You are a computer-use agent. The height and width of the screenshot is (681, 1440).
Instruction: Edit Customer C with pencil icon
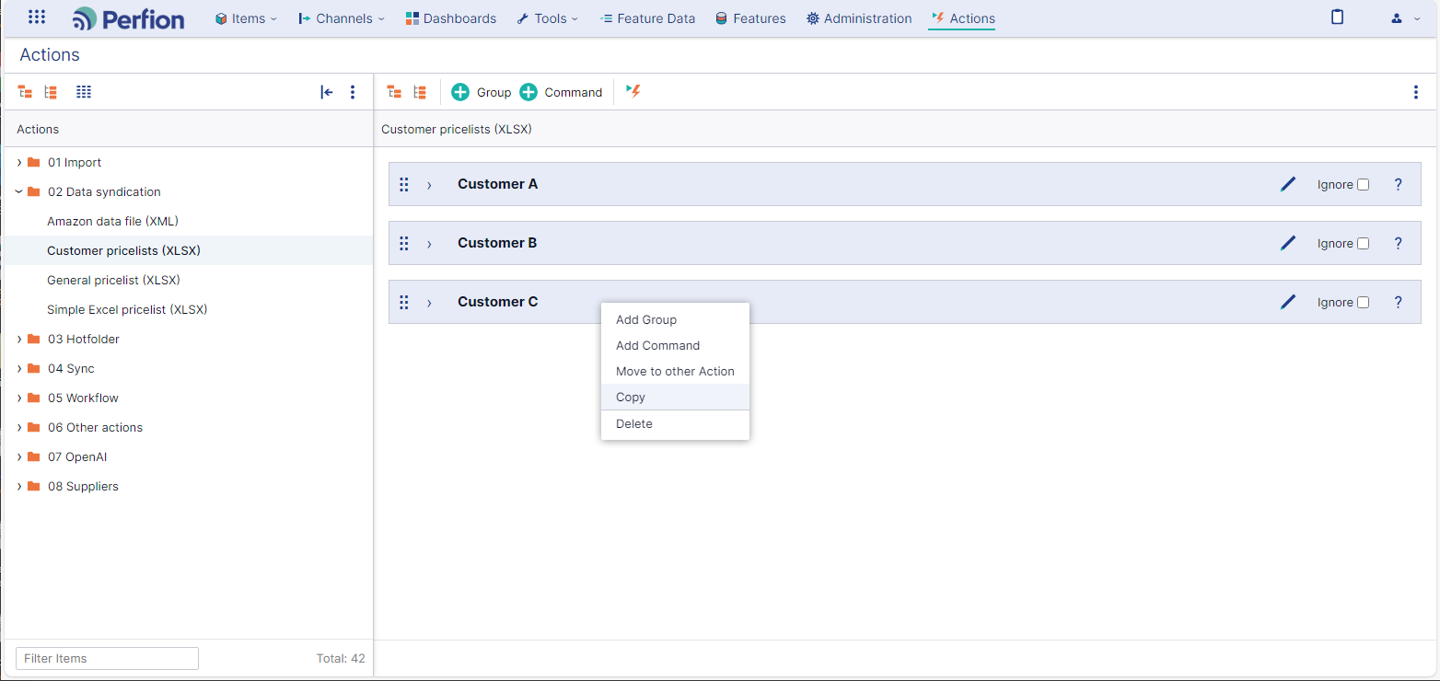(x=1288, y=302)
